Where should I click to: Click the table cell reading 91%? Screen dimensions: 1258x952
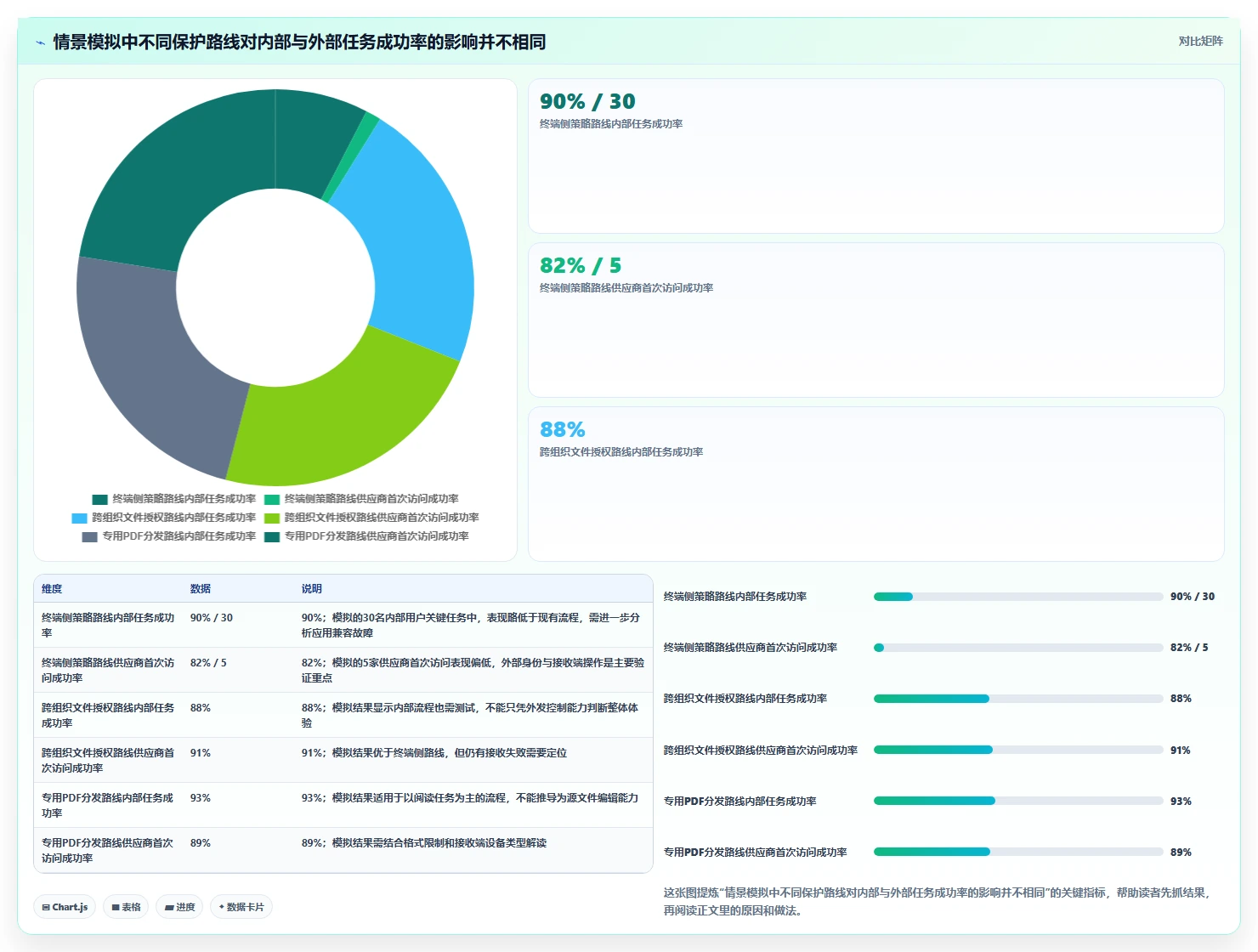pos(201,753)
